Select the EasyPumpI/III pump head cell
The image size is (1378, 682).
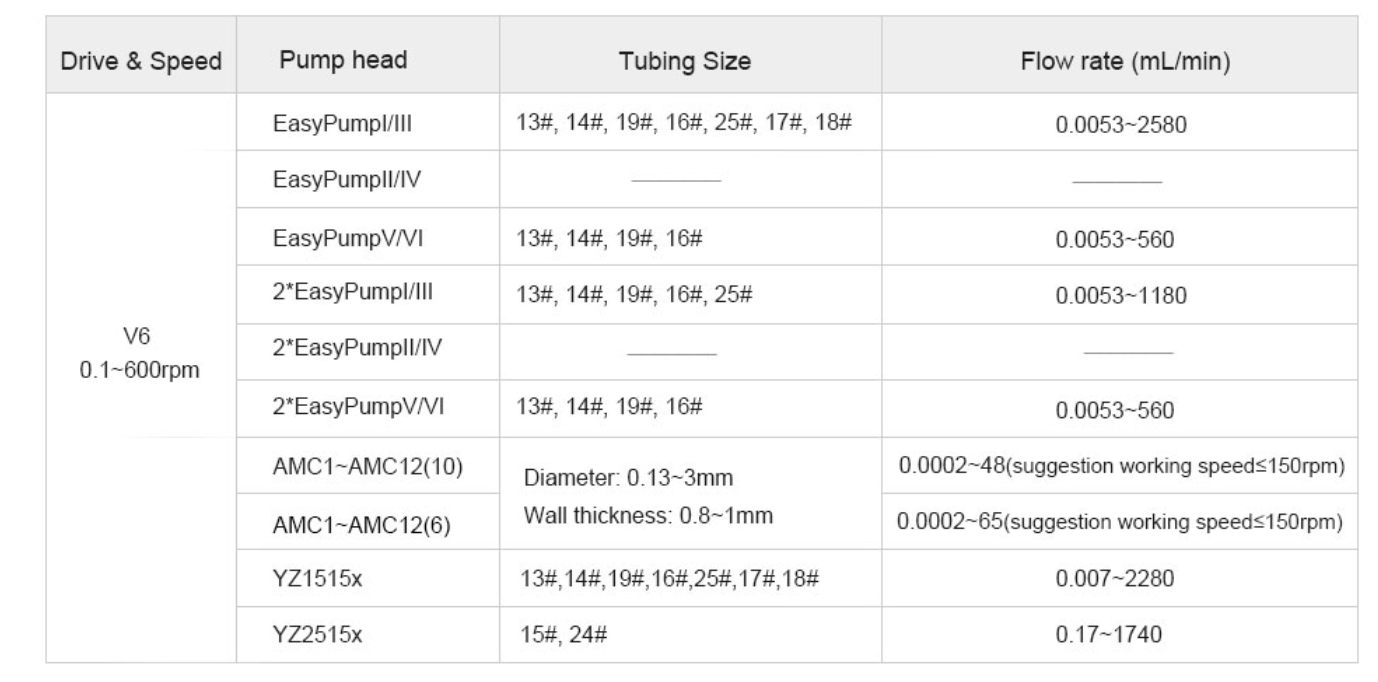tap(368, 123)
